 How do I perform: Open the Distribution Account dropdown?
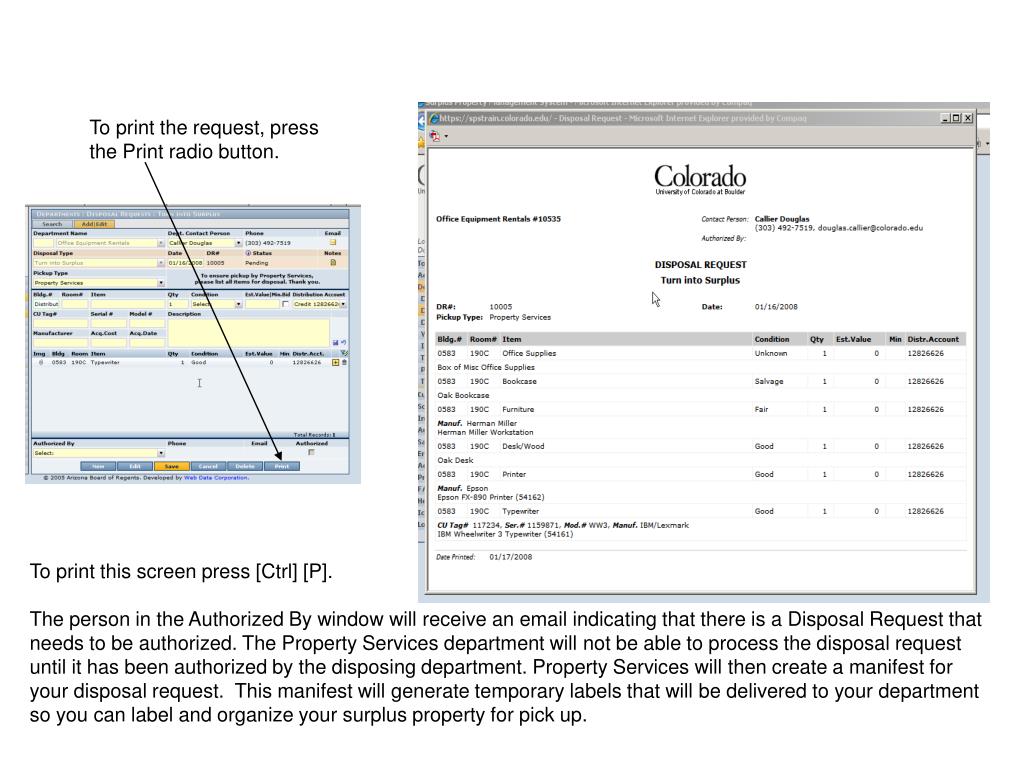pos(343,304)
